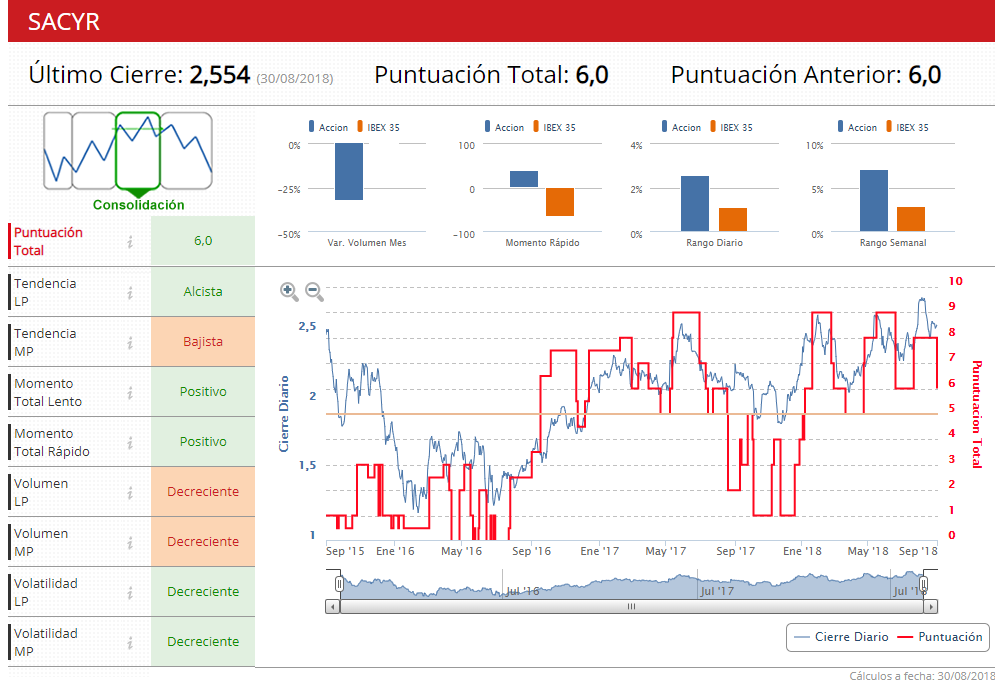The width and height of the screenshot is (995, 682).
Task: Click Decreciente value for Volumen MP
Action: click(203, 542)
